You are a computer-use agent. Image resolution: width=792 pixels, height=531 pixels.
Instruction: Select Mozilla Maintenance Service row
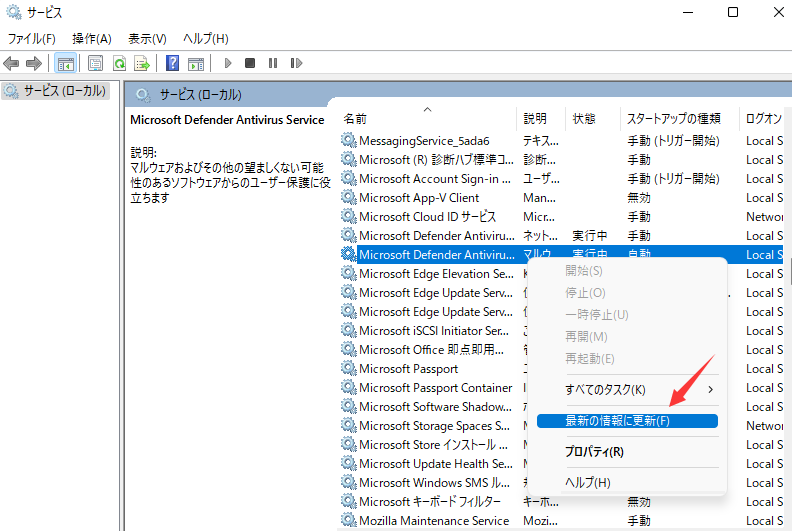(561, 521)
